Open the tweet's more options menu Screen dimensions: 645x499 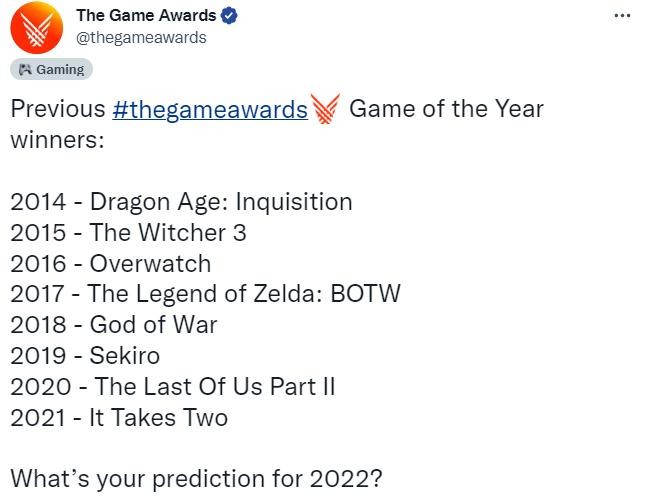click(x=621, y=17)
